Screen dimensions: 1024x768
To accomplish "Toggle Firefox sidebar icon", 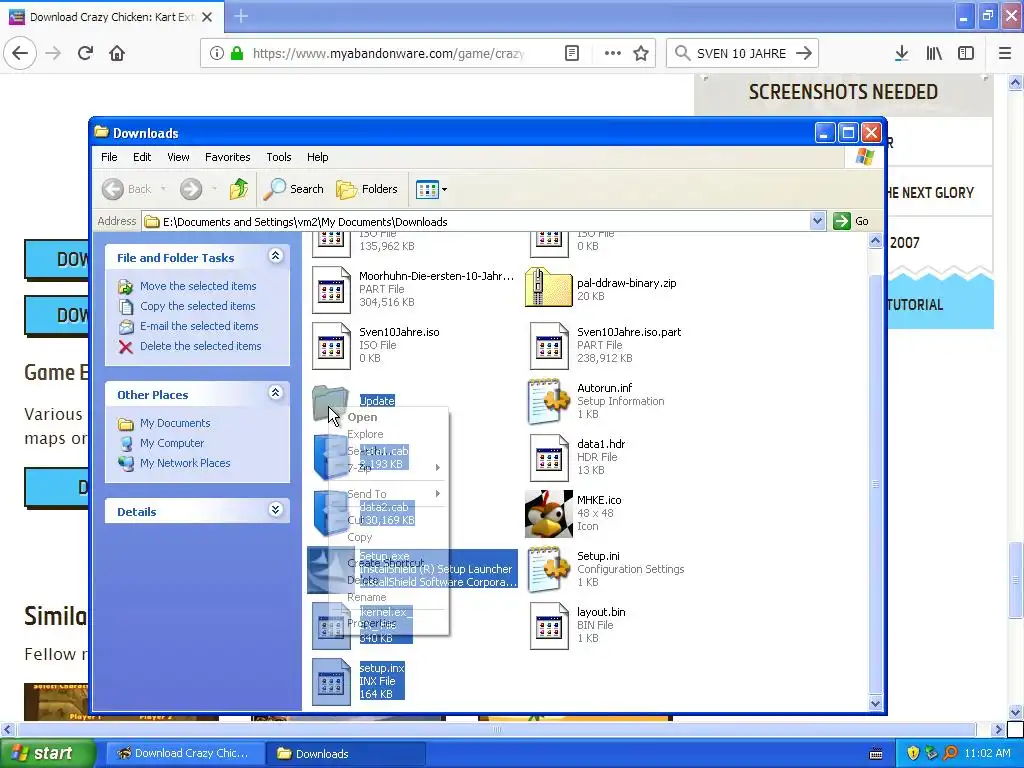I will [x=966, y=53].
